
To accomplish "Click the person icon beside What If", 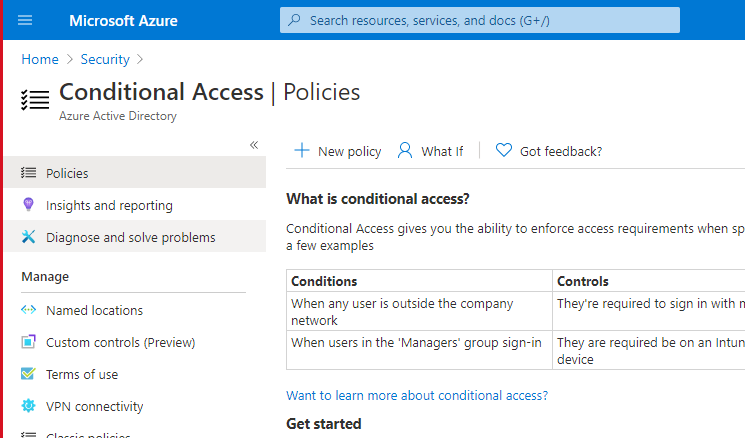I will pyautogui.click(x=405, y=150).
